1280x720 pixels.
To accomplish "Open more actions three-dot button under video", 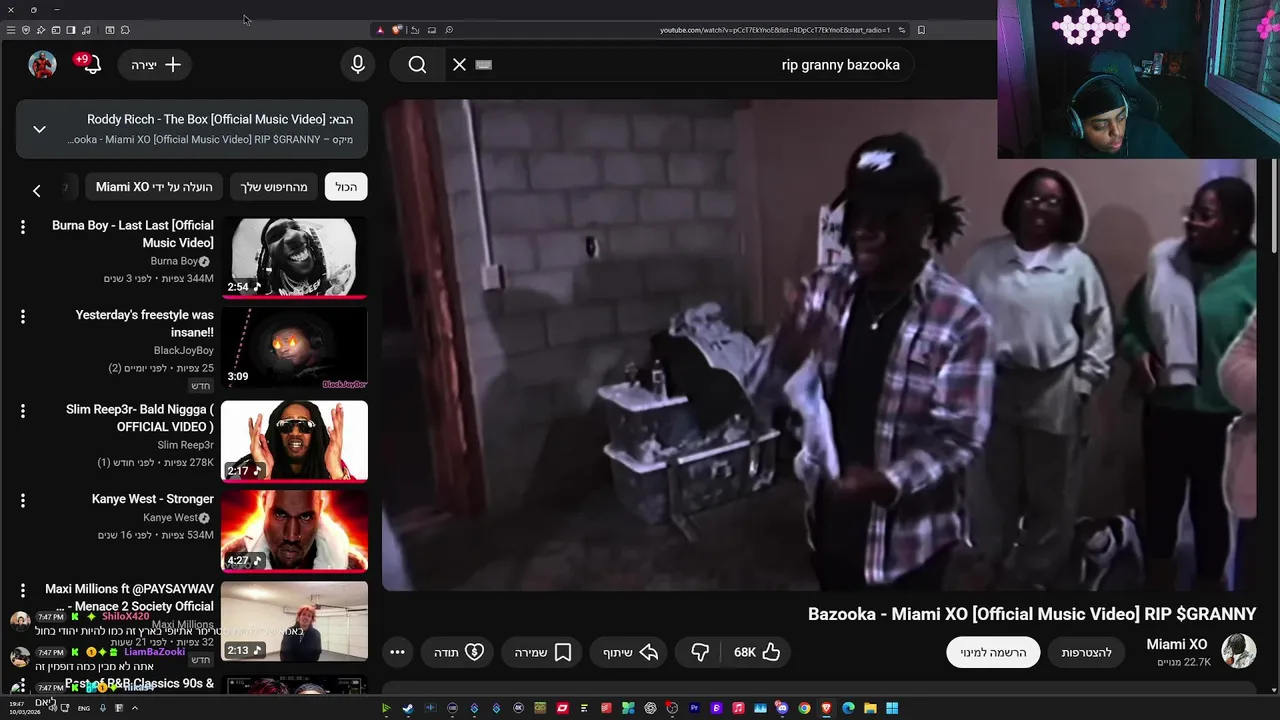I will coord(397,652).
